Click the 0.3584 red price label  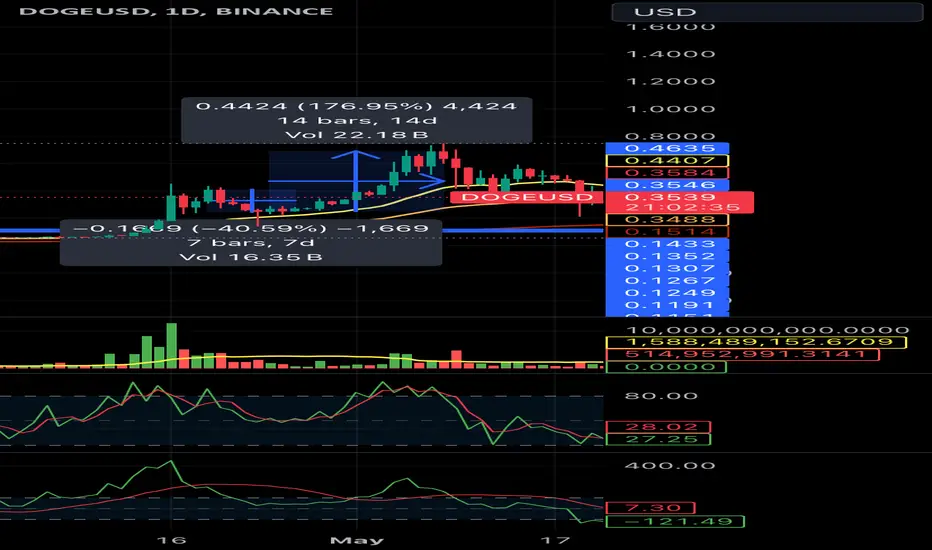pos(667,173)
